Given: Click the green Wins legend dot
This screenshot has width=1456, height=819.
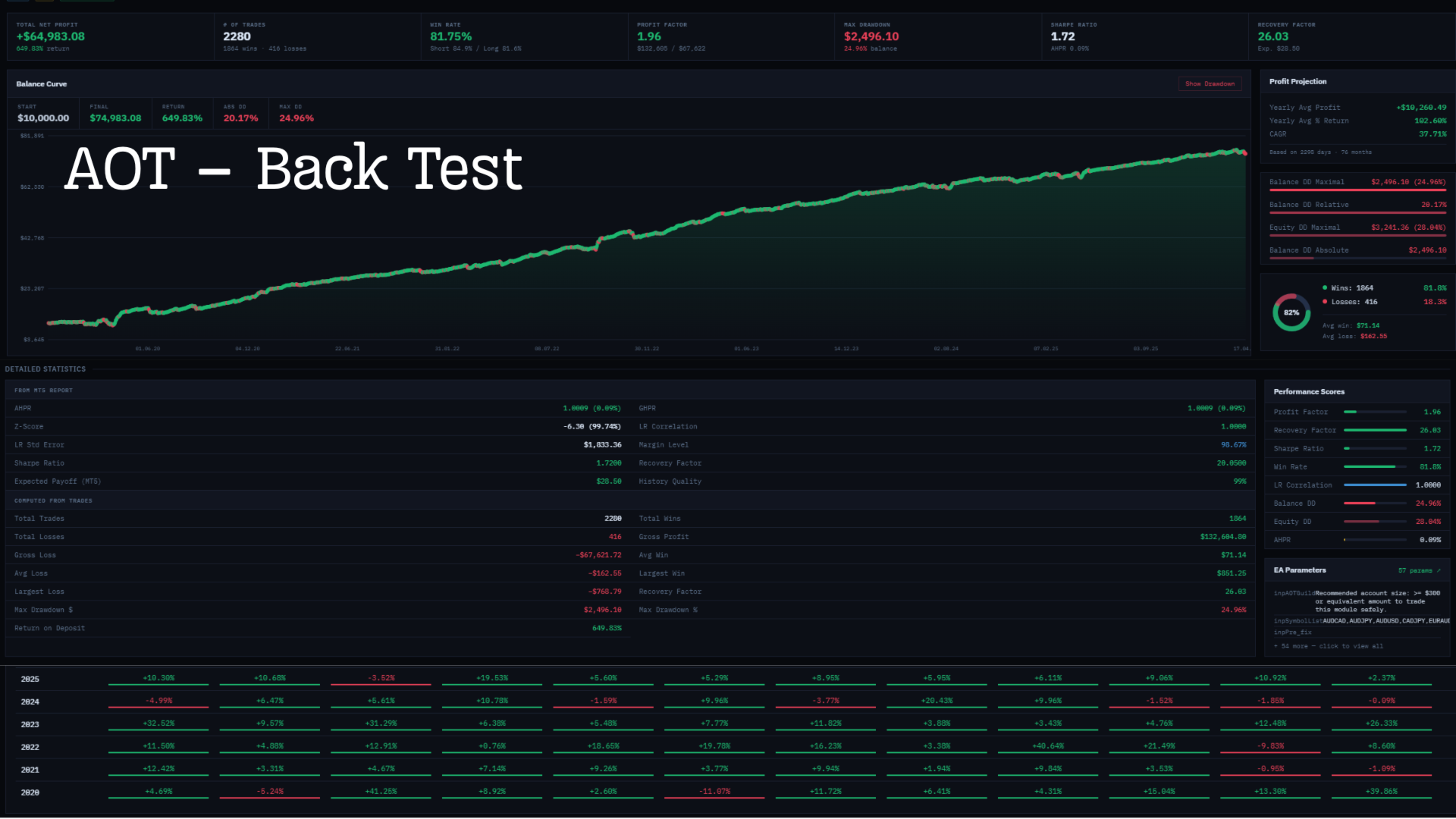Looking at the screenshot, I should [1325, 288].
